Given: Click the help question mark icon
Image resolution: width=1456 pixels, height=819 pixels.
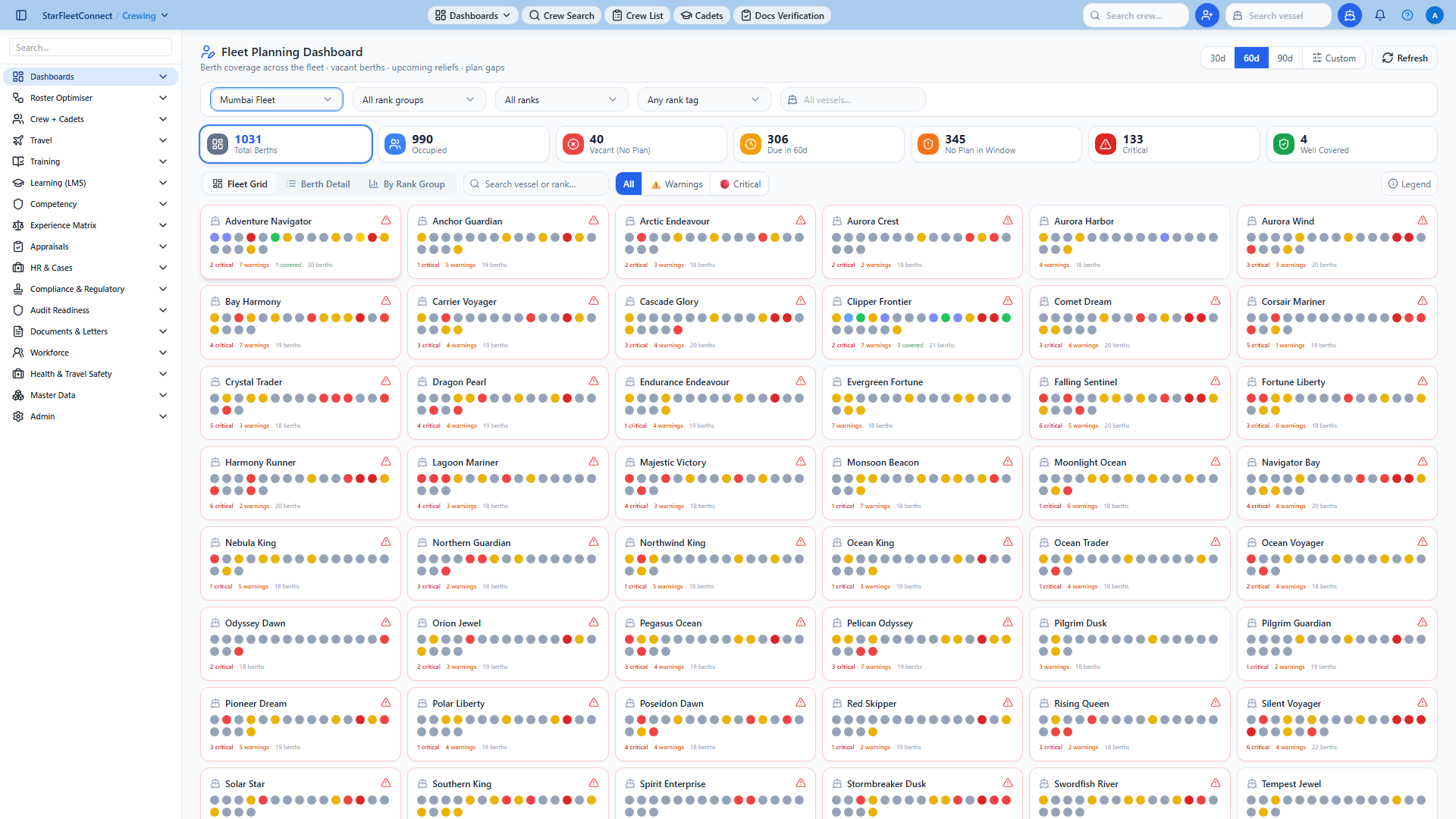Looking at the screenshot, I should 1407,15.
